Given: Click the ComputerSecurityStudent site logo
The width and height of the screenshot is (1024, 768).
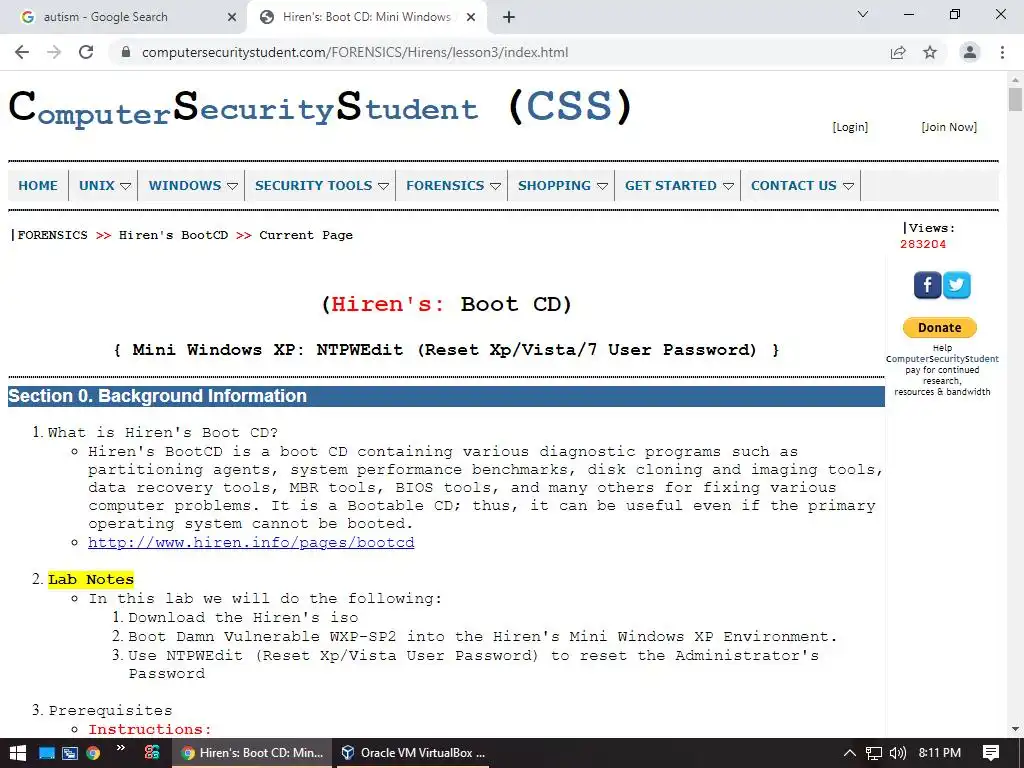Looking at the screenshot, I should (320, 108).
